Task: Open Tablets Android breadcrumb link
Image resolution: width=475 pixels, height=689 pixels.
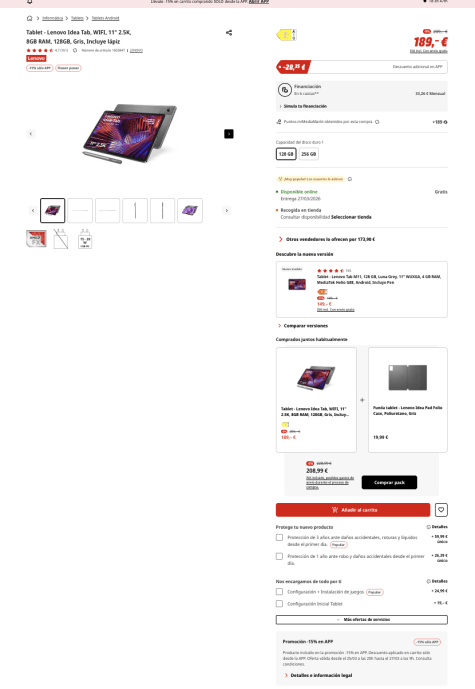Action: click(x=105, y=18)
